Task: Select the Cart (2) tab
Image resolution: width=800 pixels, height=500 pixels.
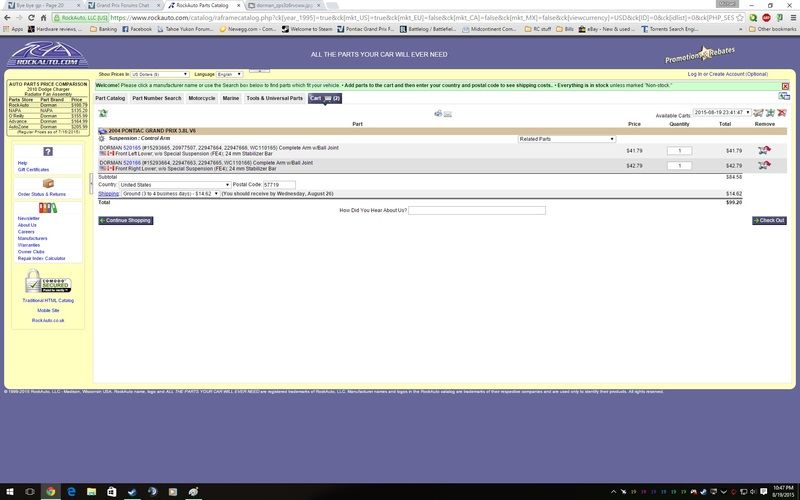Action: pos(324,98)
